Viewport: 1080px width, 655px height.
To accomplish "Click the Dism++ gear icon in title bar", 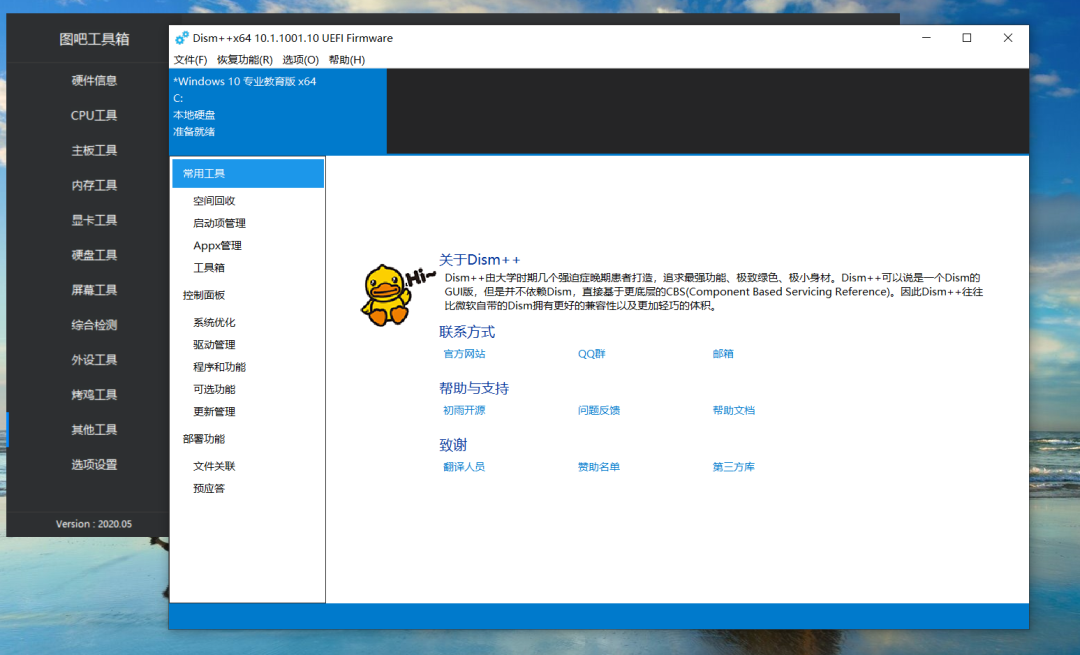I will click(182, 38).
